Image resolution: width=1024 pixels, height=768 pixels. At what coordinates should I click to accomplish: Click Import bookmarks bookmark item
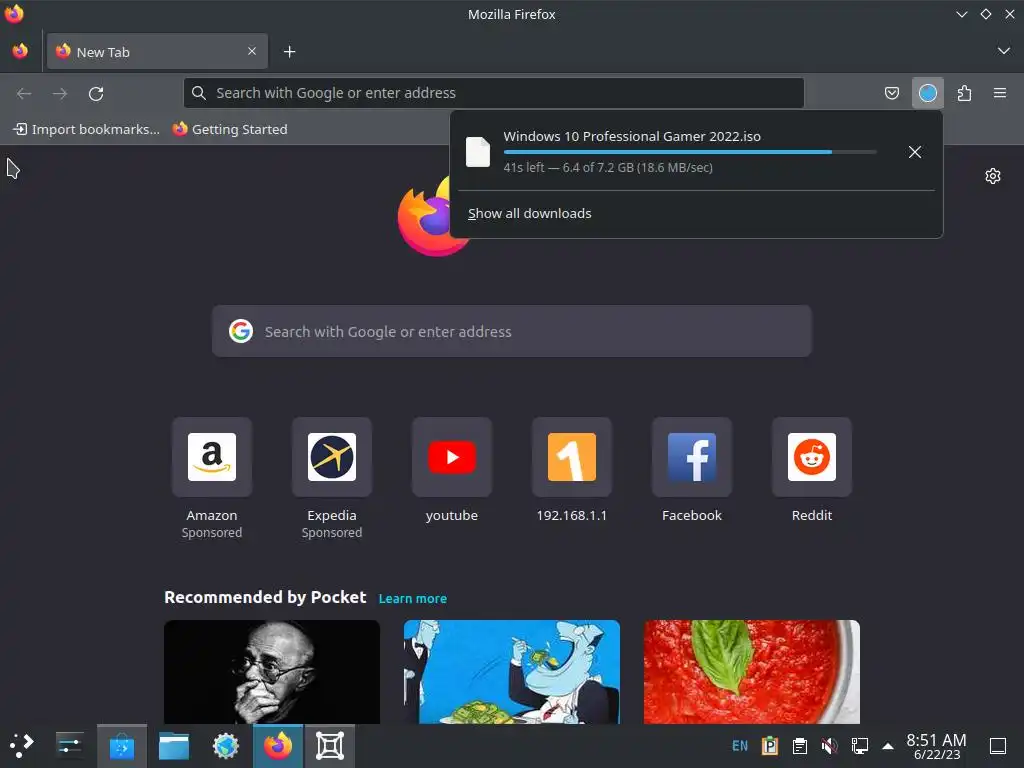coord(86,129)
